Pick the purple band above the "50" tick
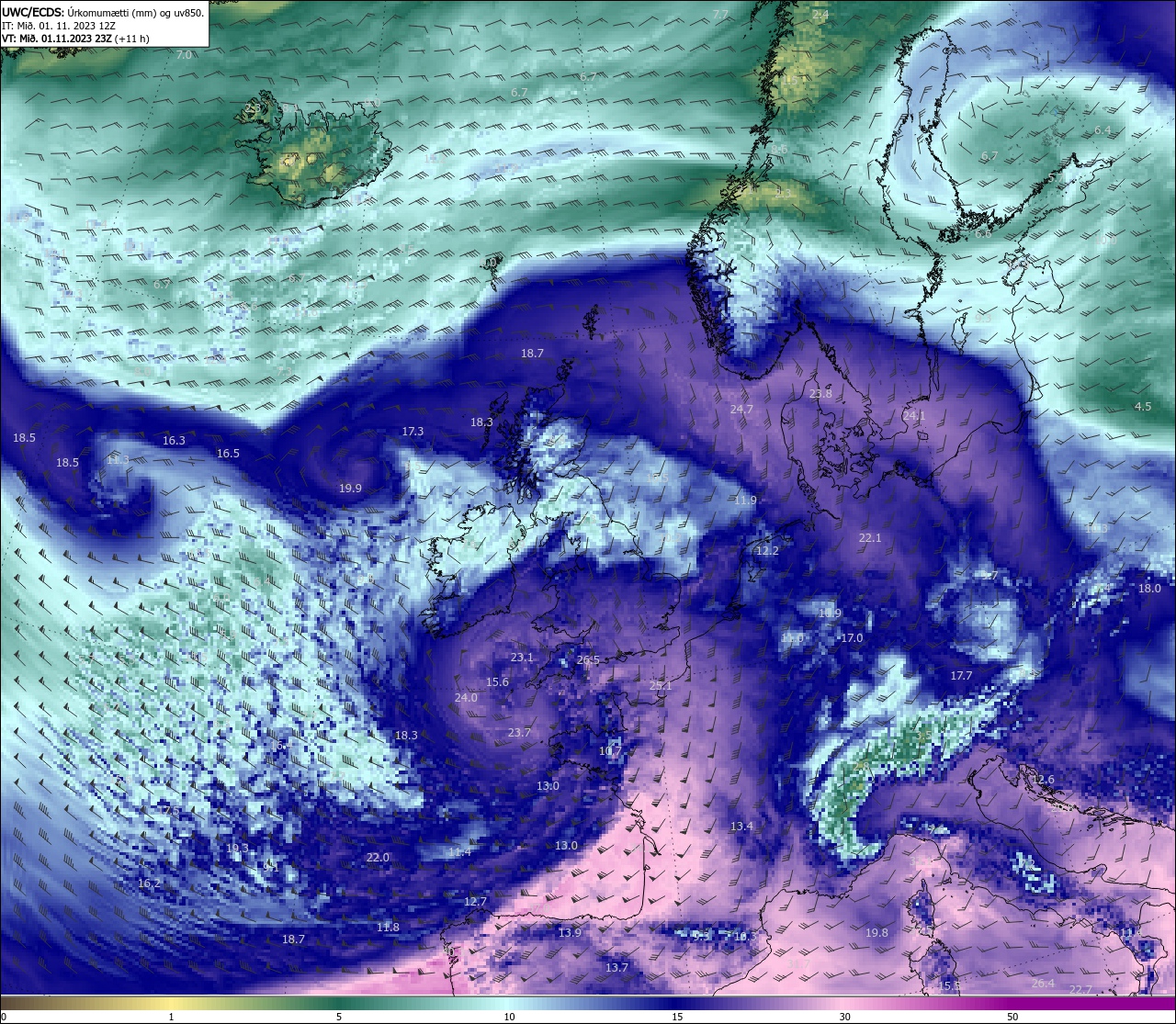The width and height of the screenshot is (1176, 1024). coord(1012,1002)
